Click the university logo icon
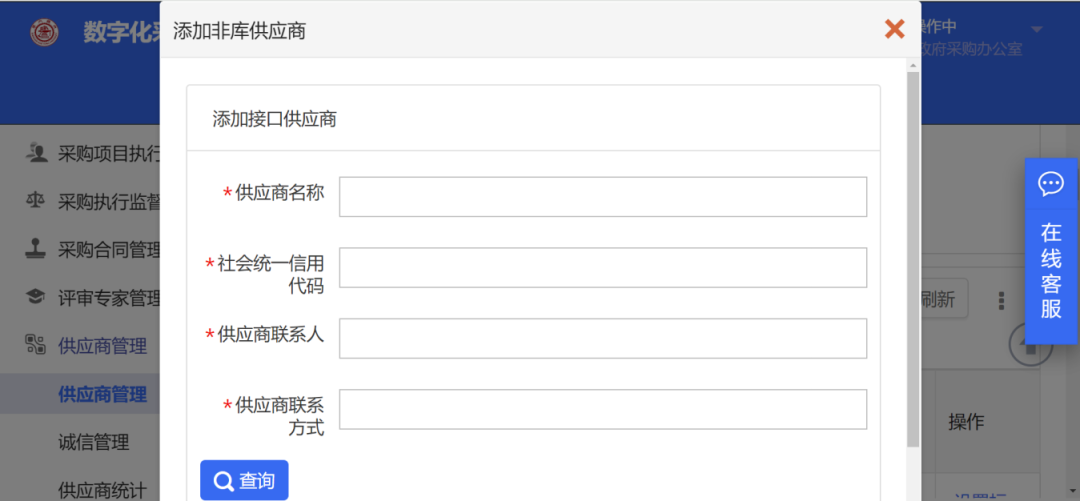 point(44,32)
